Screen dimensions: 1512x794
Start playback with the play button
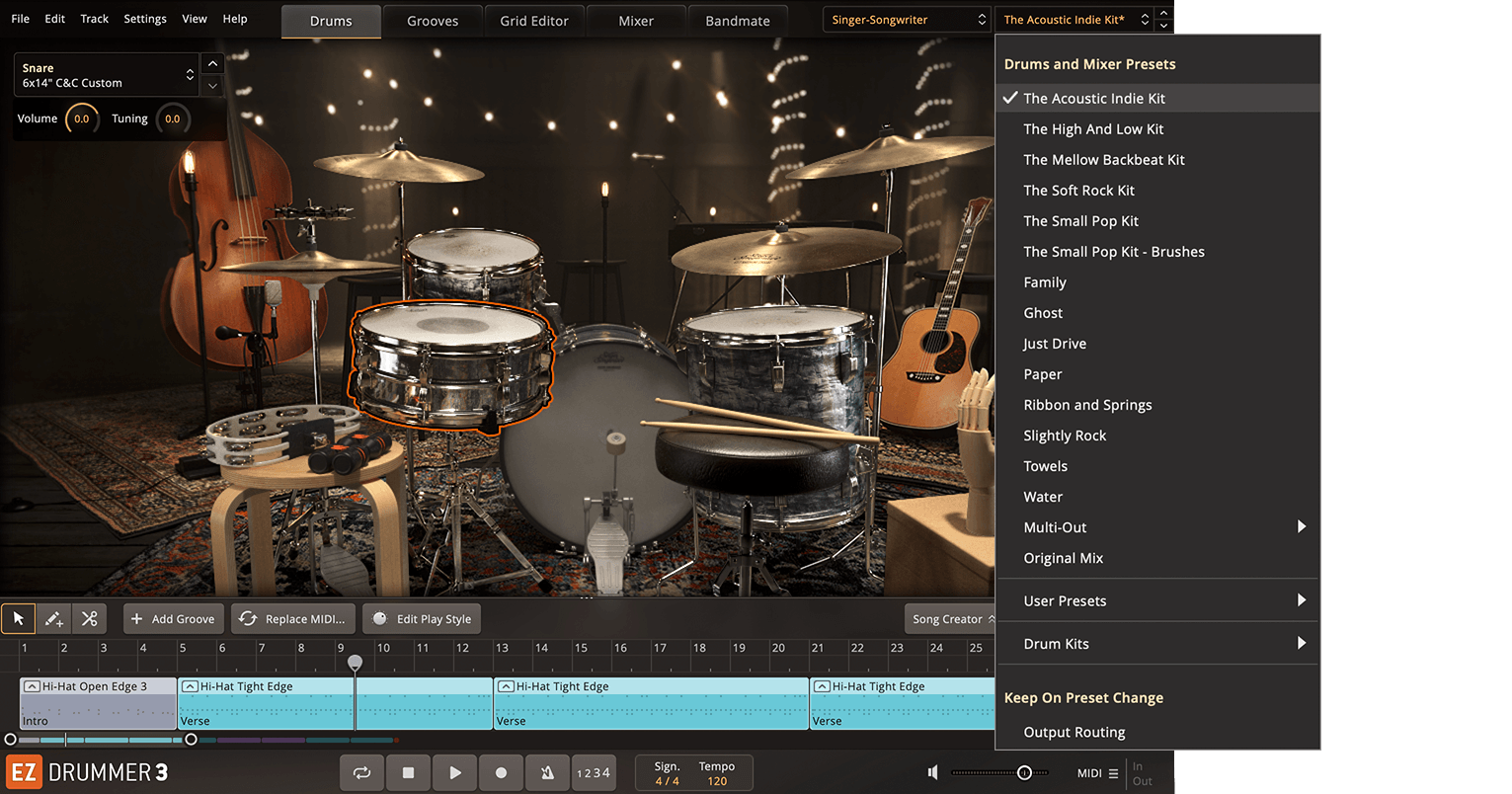pos(454,772)
